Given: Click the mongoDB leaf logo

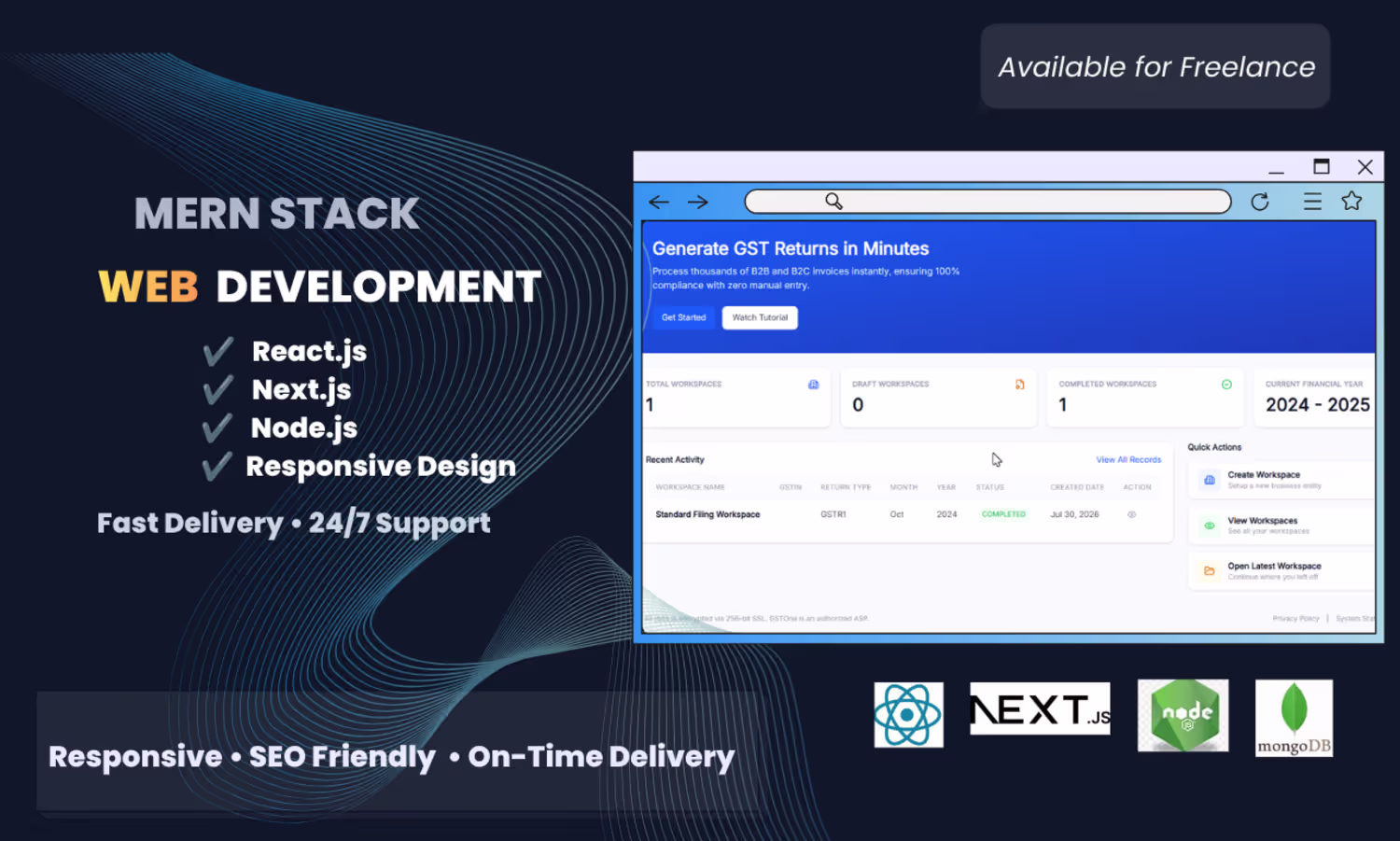Looking at the screenshot, I should 1294,718.
